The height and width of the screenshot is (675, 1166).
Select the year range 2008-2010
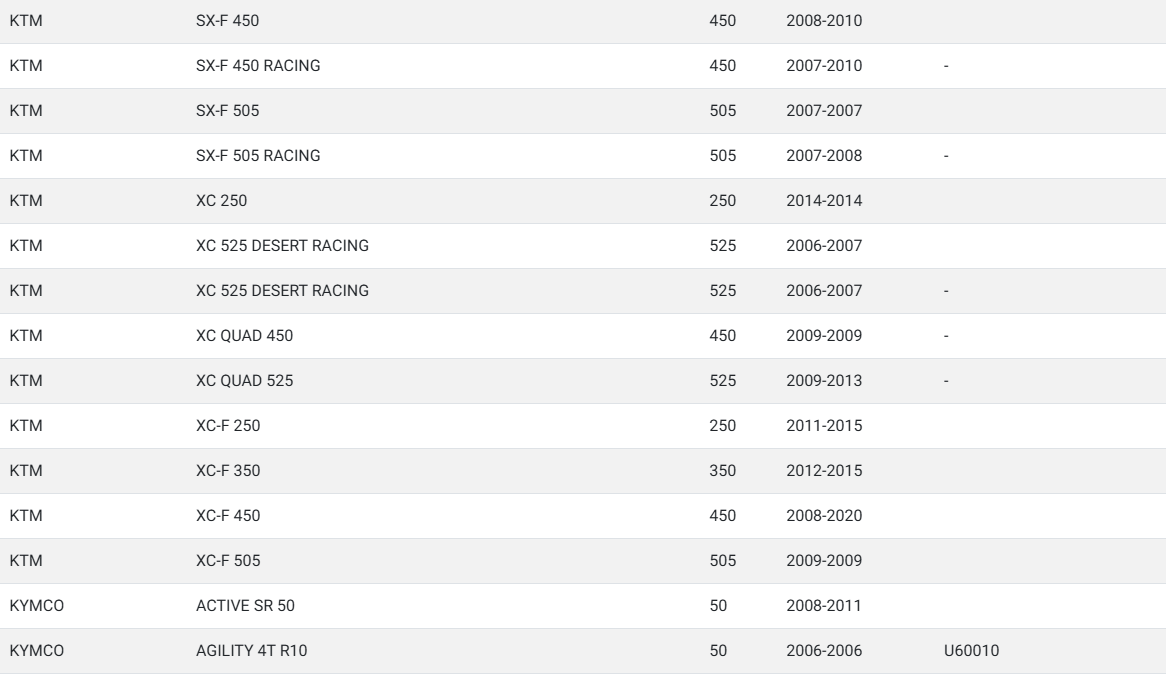[x=824, y=21]
